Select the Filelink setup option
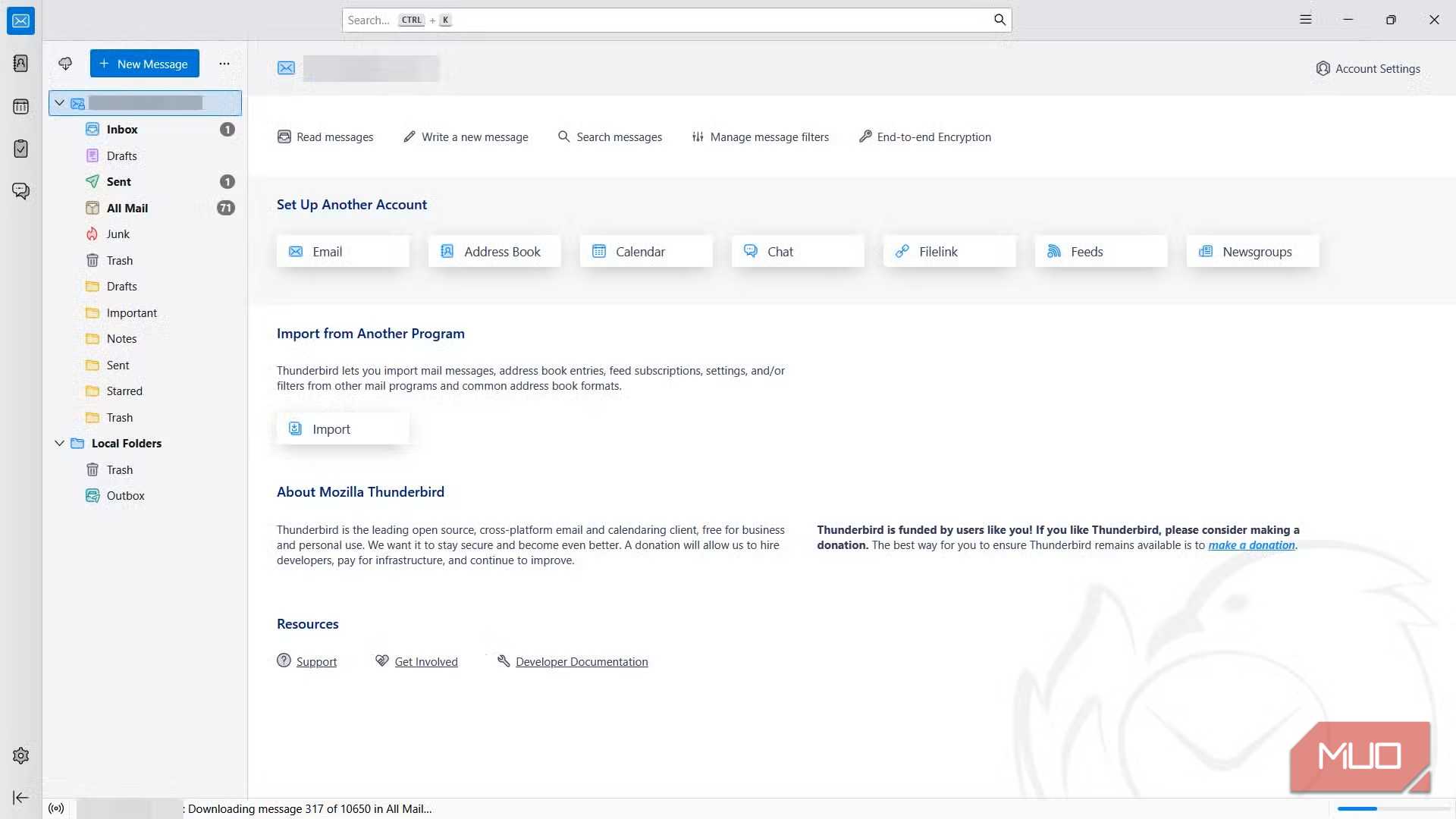This screenshot has width=1456, height=819. [x=949, y=251]
